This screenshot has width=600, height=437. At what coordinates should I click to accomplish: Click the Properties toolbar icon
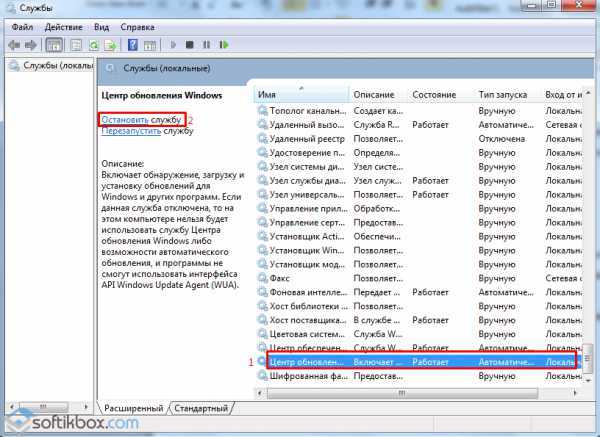pos(76,45)
